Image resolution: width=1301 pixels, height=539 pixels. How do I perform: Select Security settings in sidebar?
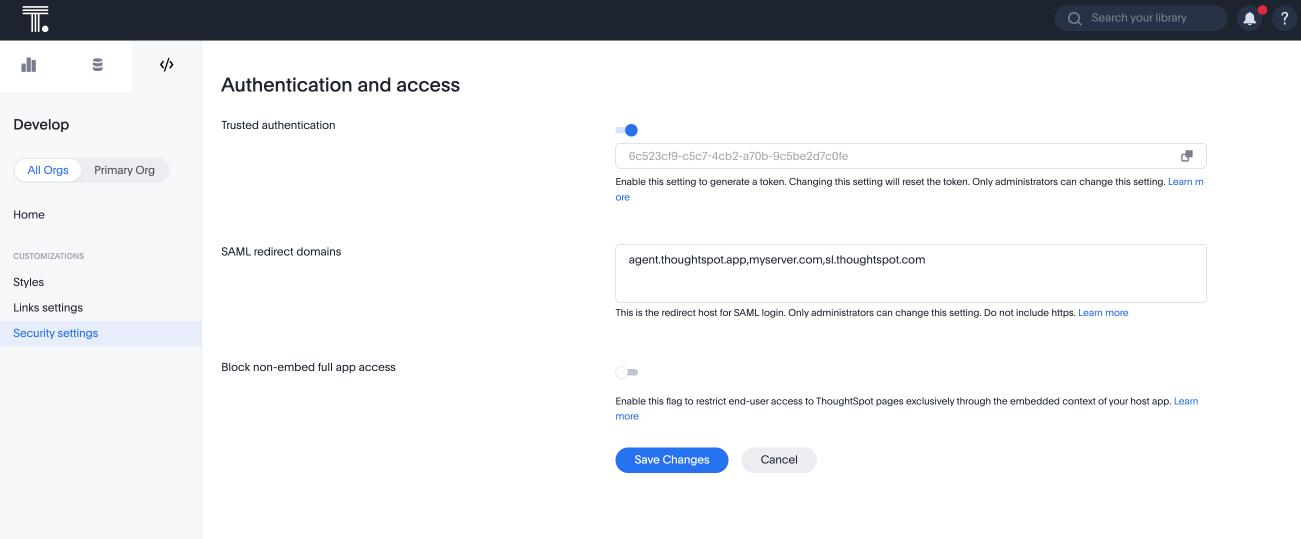[x=56, y=333]
